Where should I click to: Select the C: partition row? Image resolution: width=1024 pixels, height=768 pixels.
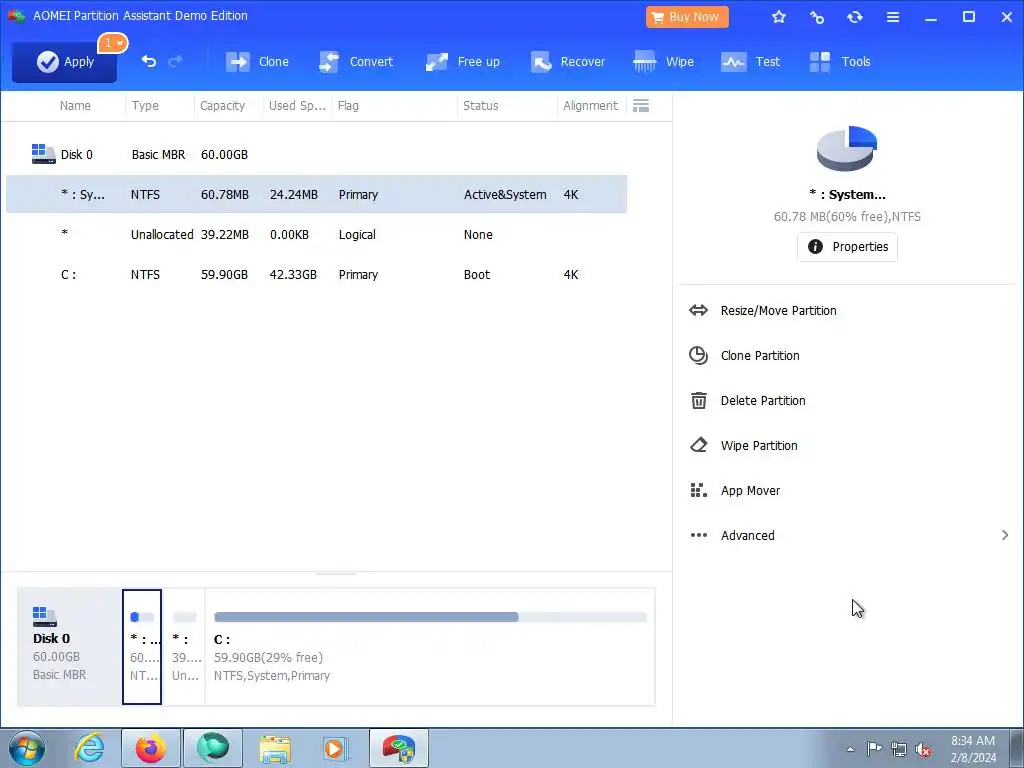point(317,274)
